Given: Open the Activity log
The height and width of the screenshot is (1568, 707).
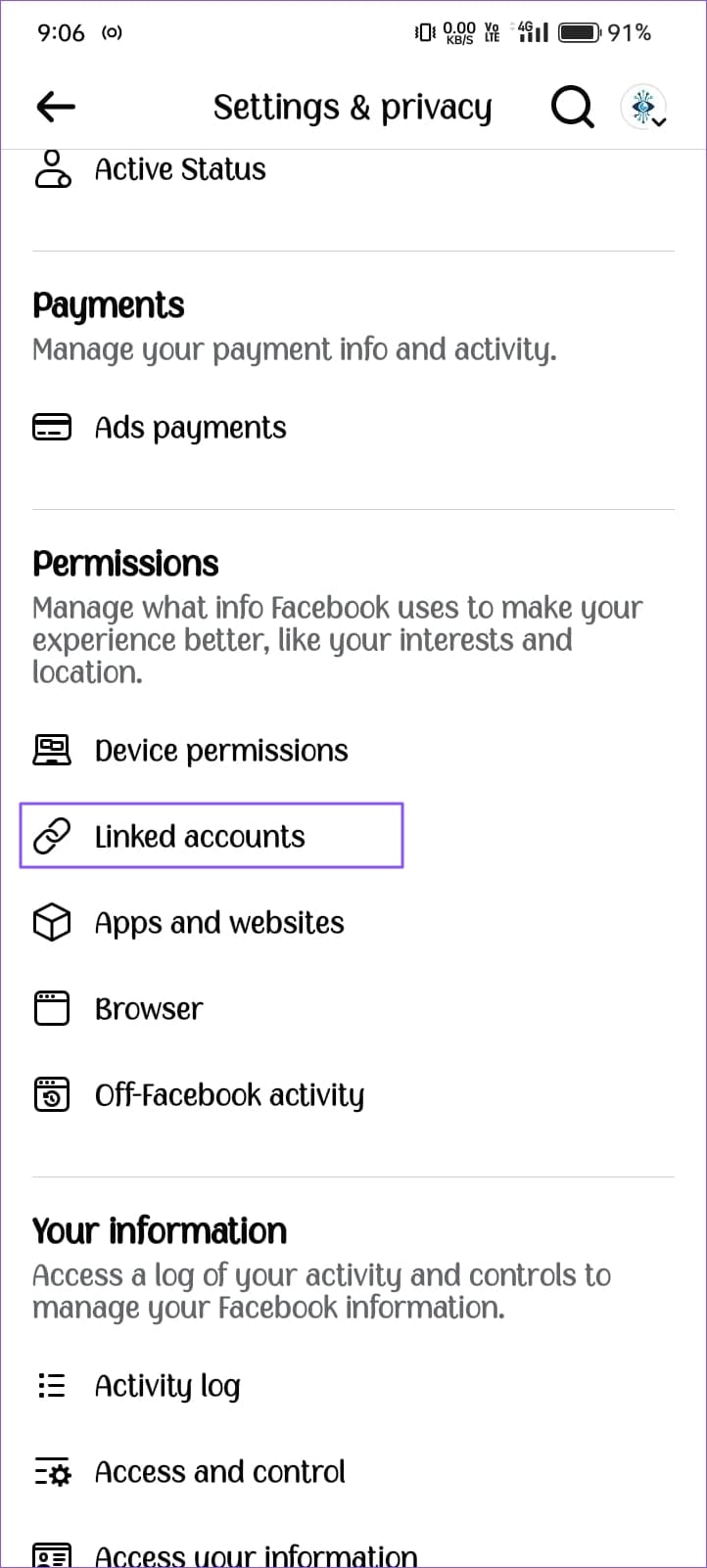Looking at the screenshot, I should point(167,1385).
